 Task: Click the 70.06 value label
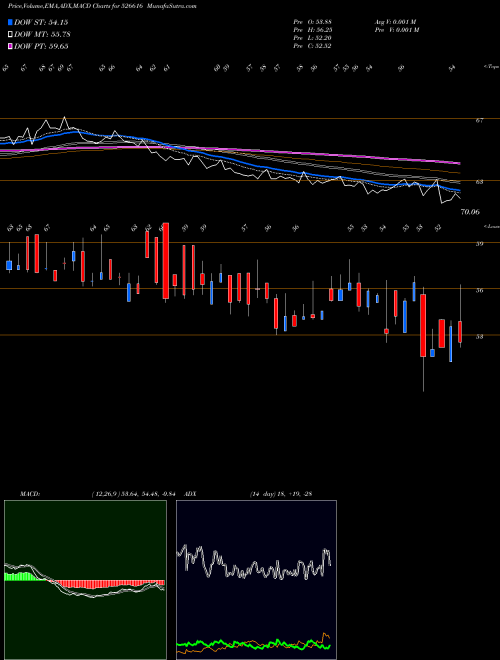(x=471, y=212)
